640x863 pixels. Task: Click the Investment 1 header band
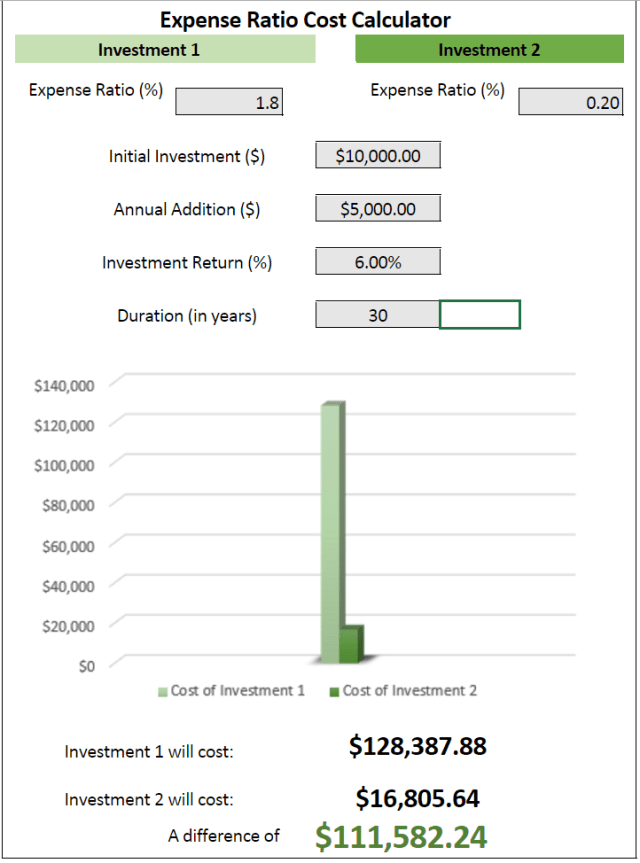coord(165,50)
